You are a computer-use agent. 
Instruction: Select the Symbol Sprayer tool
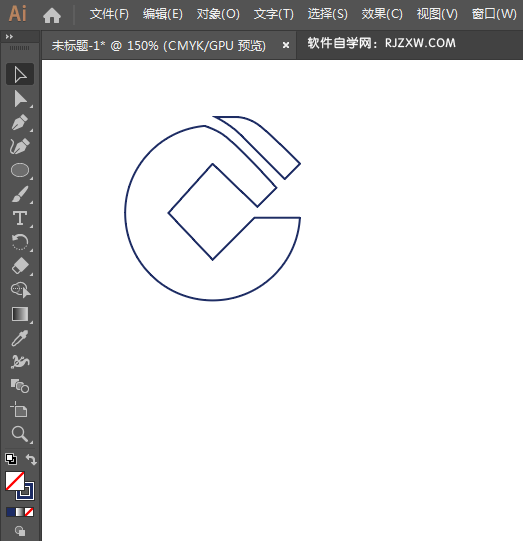click(x=20, y=362)
